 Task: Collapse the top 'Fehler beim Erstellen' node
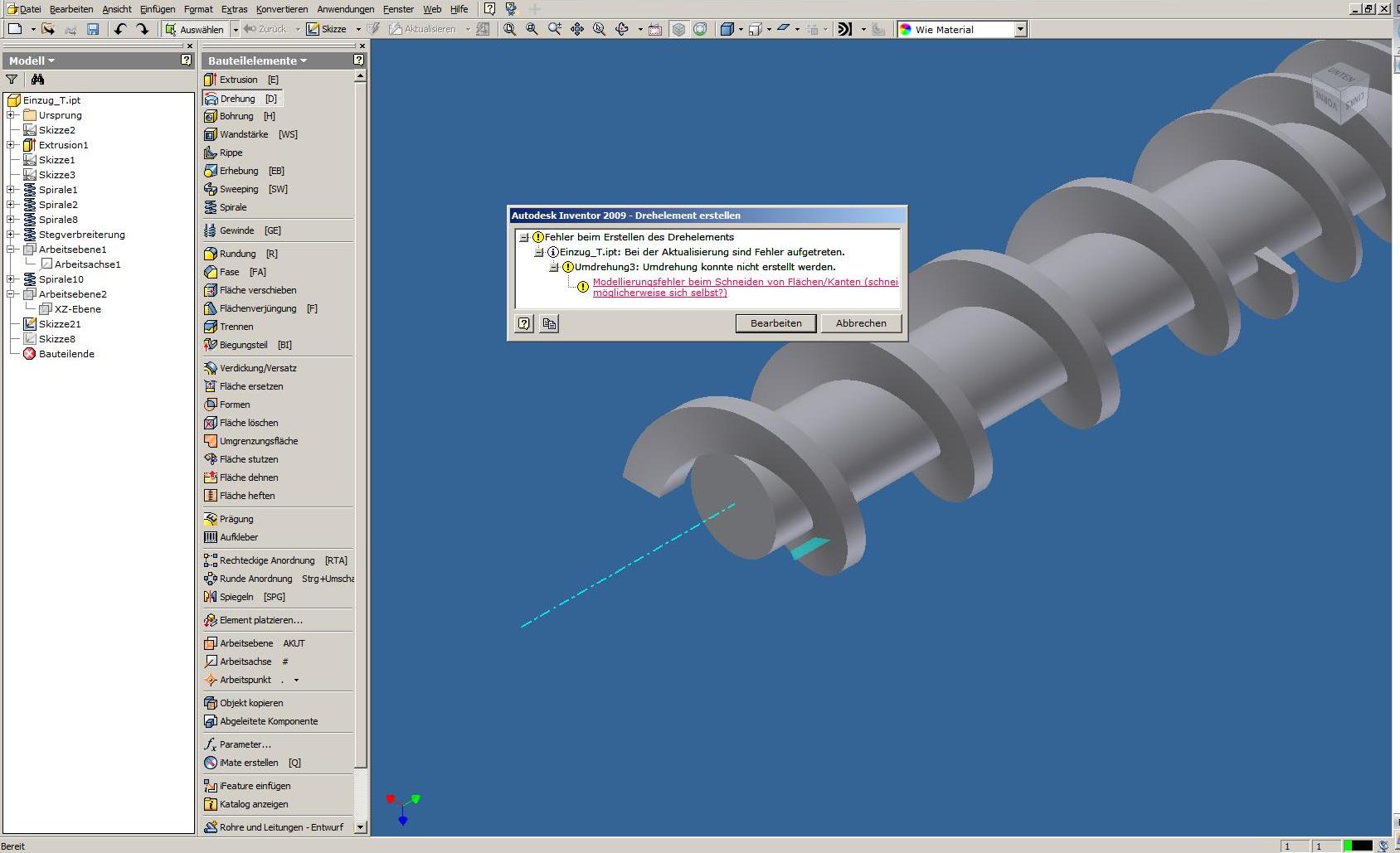click(x=524, y=237)
